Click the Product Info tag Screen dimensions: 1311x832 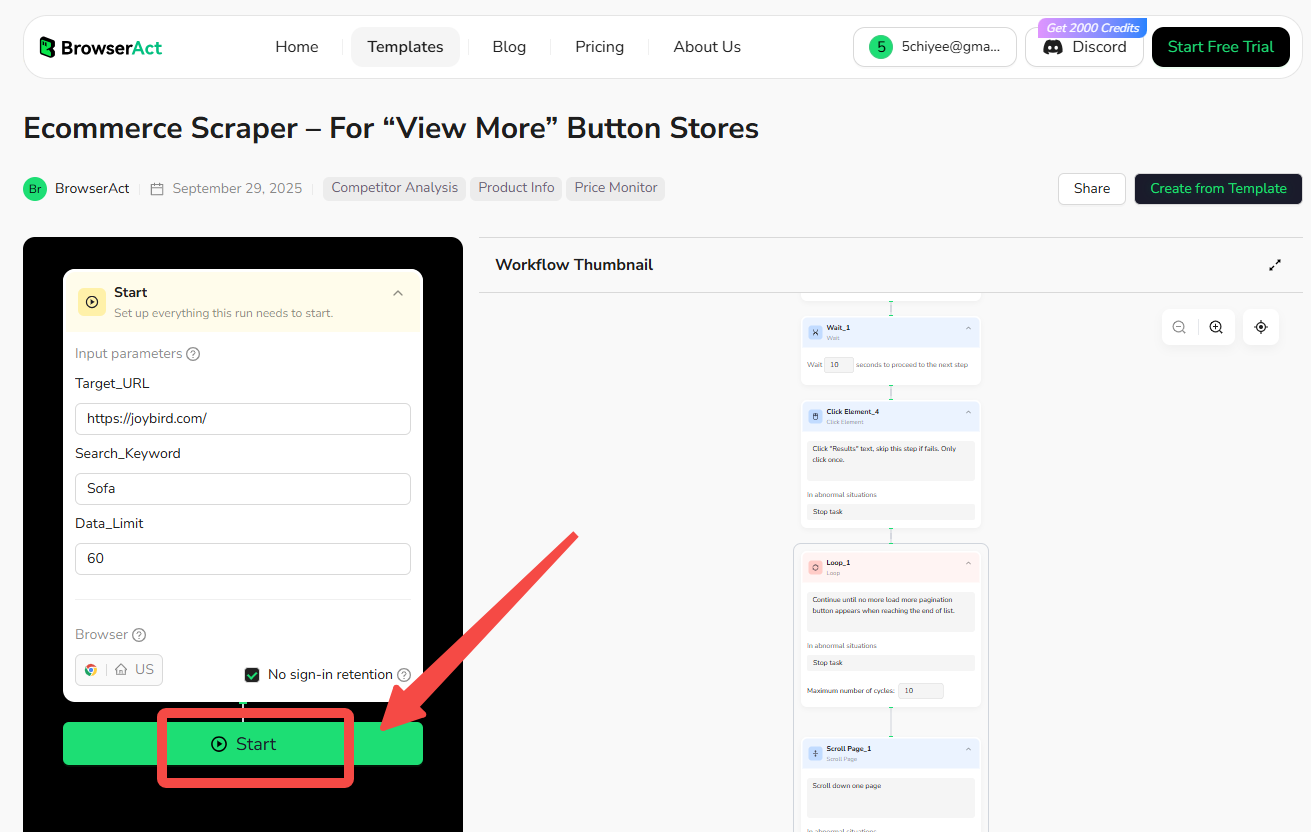tap(516, 188)
